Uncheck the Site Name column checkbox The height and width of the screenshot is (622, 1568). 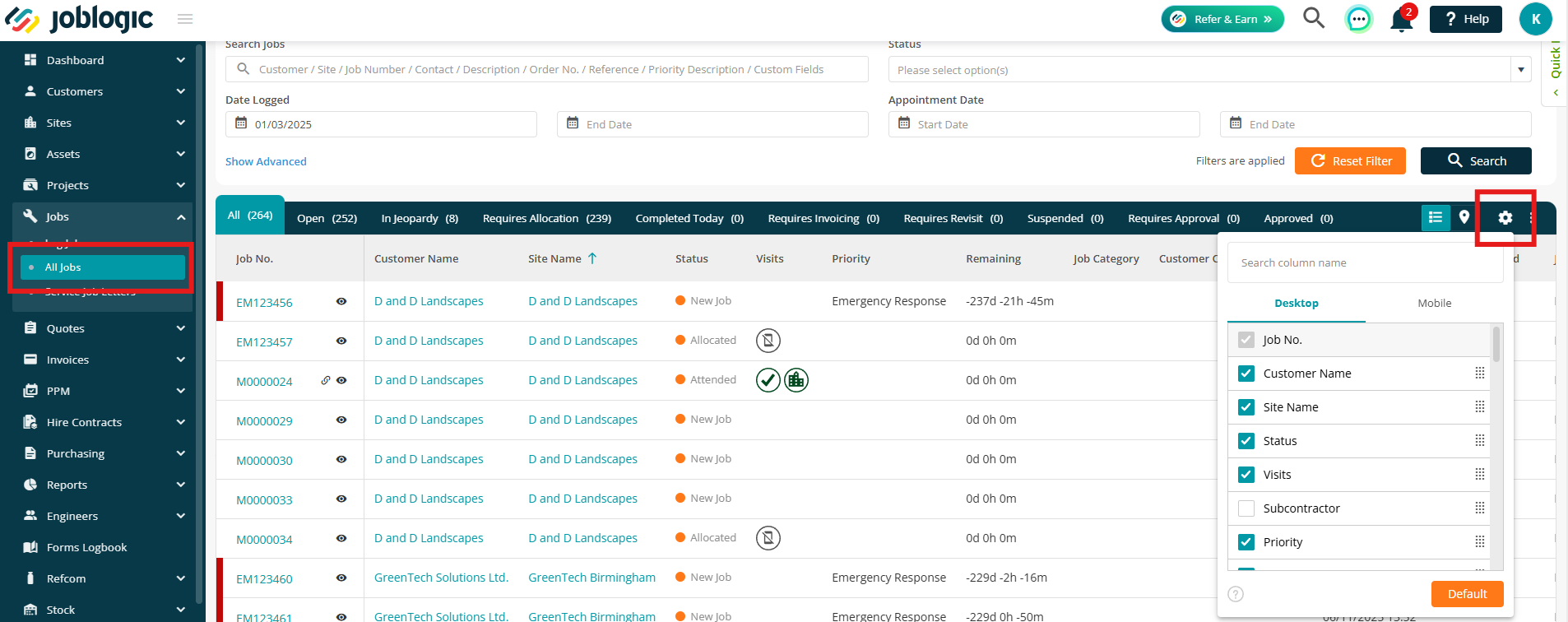coord(1246,407)
